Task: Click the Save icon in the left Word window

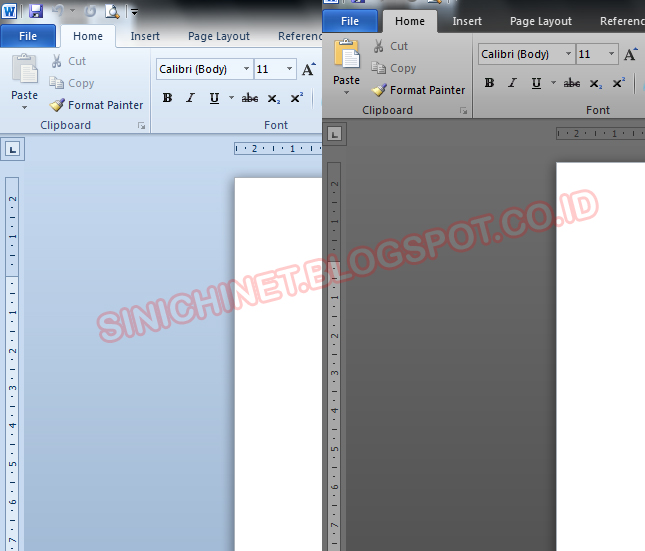Action: 36,11
